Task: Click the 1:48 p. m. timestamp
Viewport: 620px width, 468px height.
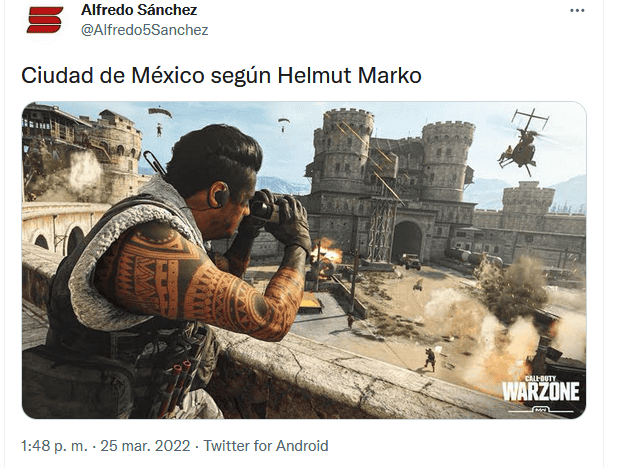Action: (54, 446)
